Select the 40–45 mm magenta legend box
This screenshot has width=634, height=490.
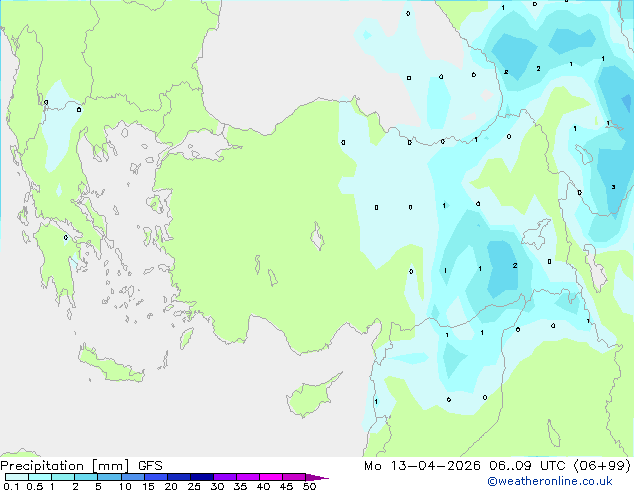tap(271, 477)
